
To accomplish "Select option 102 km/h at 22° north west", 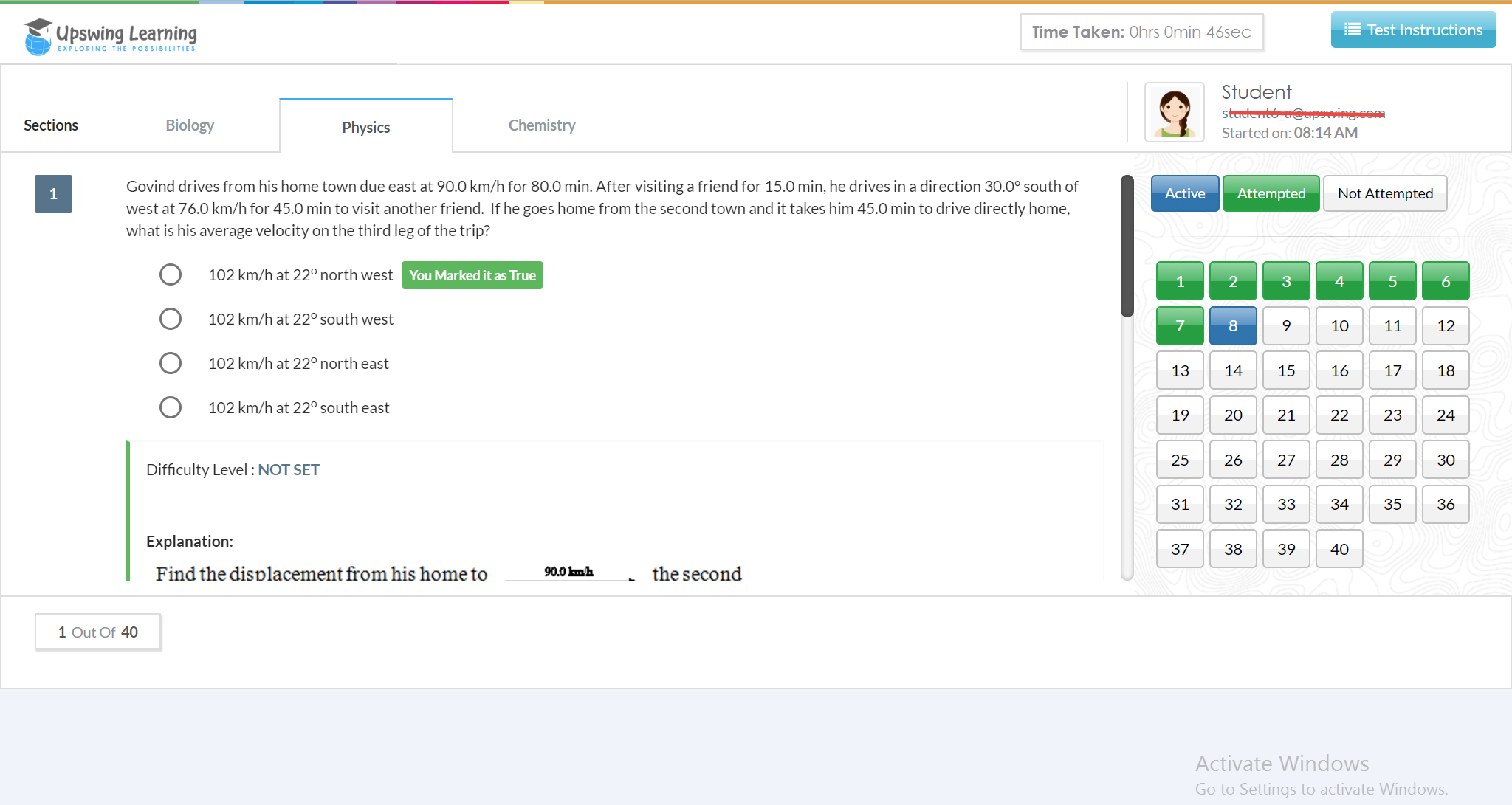I will pyautogui.click(x=171, y=274).
